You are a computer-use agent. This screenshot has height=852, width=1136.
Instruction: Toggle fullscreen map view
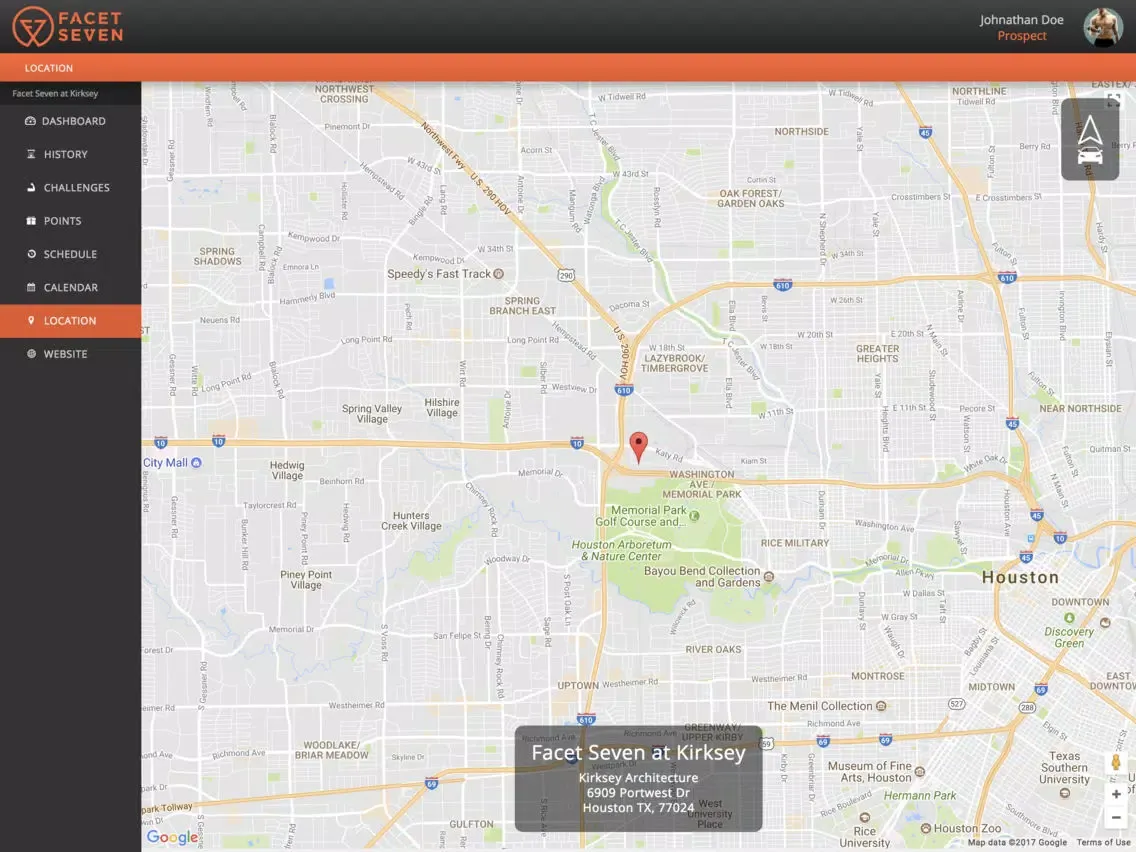(x=1114, y=100)
